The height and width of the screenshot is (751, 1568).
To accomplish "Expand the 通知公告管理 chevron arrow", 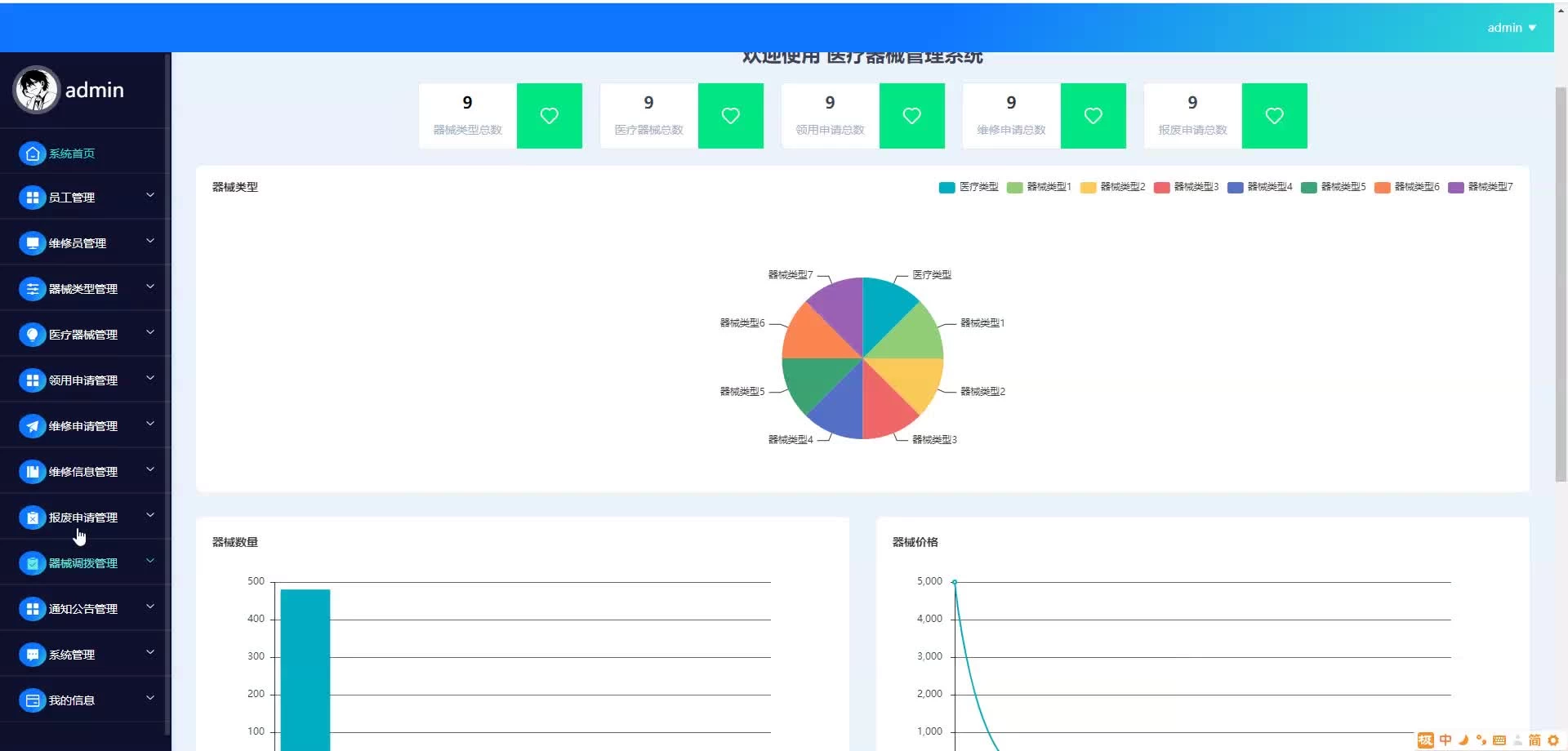I will point(150,607).
